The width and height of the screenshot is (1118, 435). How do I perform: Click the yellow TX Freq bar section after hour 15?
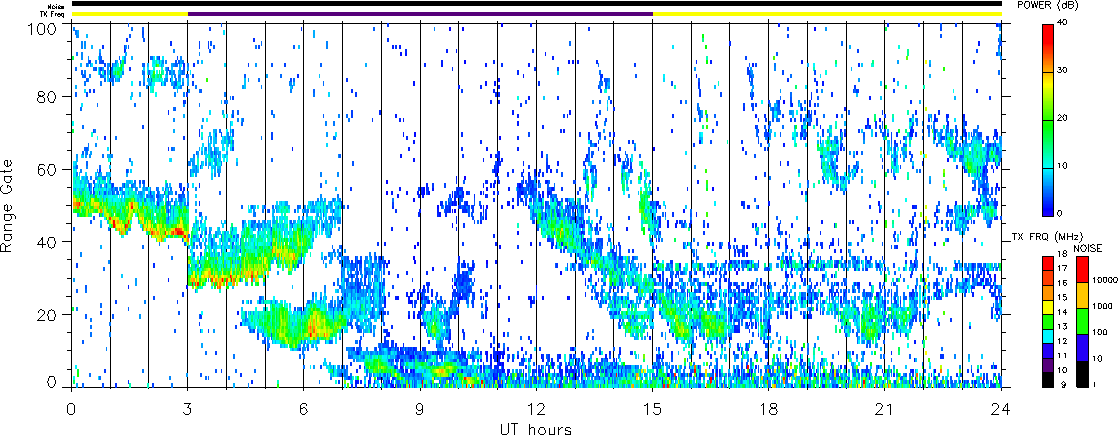(x=827, y=14)
